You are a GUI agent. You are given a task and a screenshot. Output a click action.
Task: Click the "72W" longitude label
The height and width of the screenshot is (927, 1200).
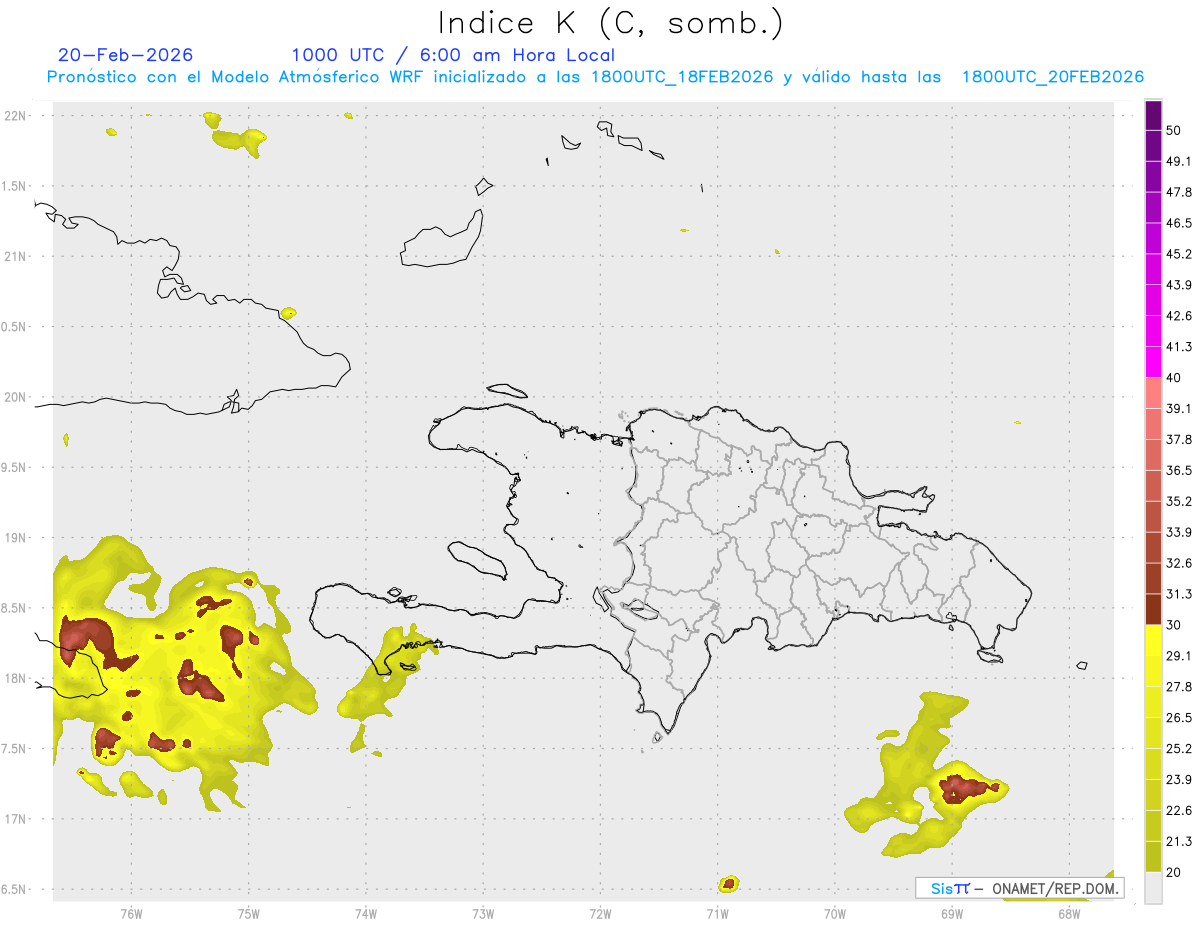click(600, 914)
